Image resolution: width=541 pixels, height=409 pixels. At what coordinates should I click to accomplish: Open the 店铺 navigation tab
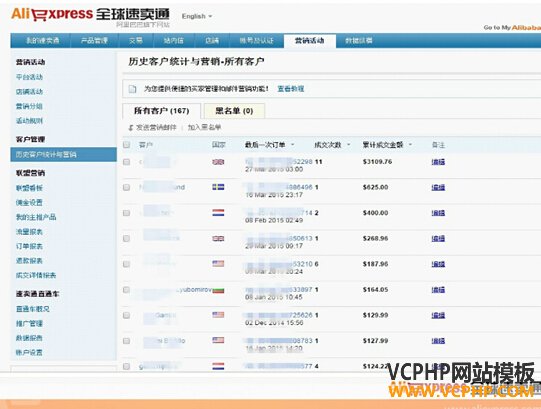pyautogui.click(x=212, y=40)
